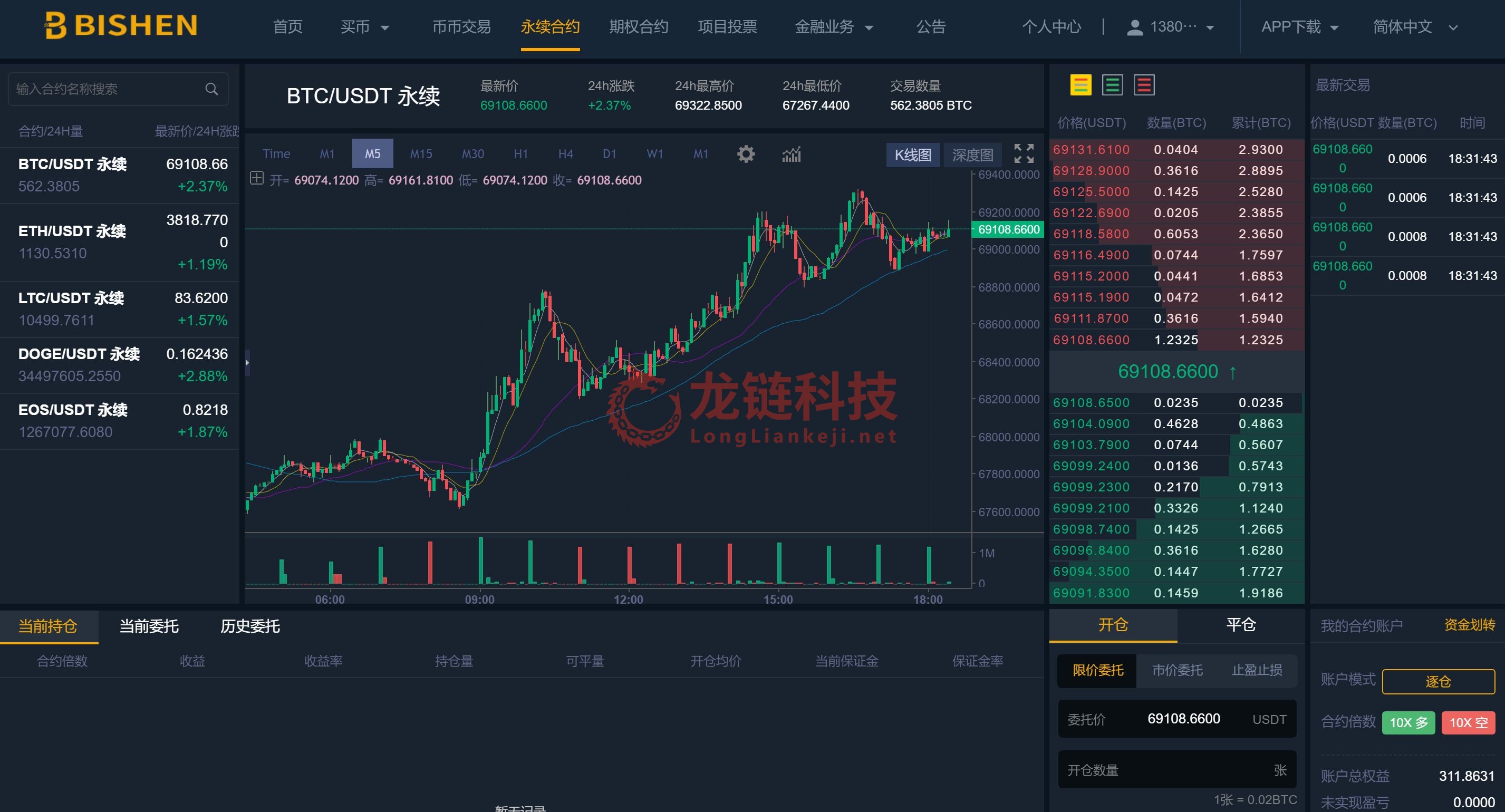This screenshot has height=812, width=1505.
Task: Open the 买币 dropdown menu
Action: pyautogui.click(x=364, y=27)
